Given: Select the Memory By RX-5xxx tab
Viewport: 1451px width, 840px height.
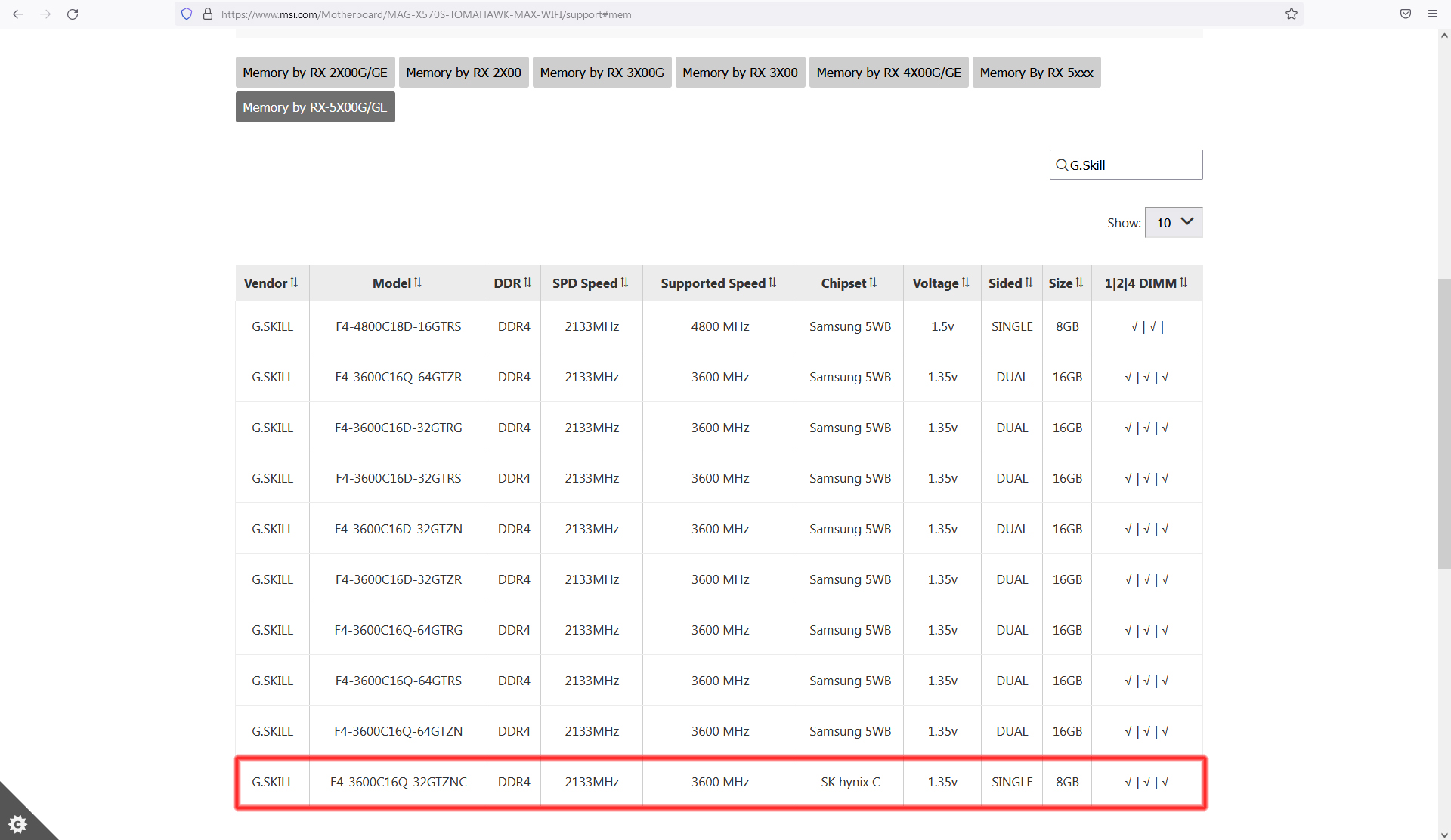Looking at the screenshot, I should coord(1036,73).
